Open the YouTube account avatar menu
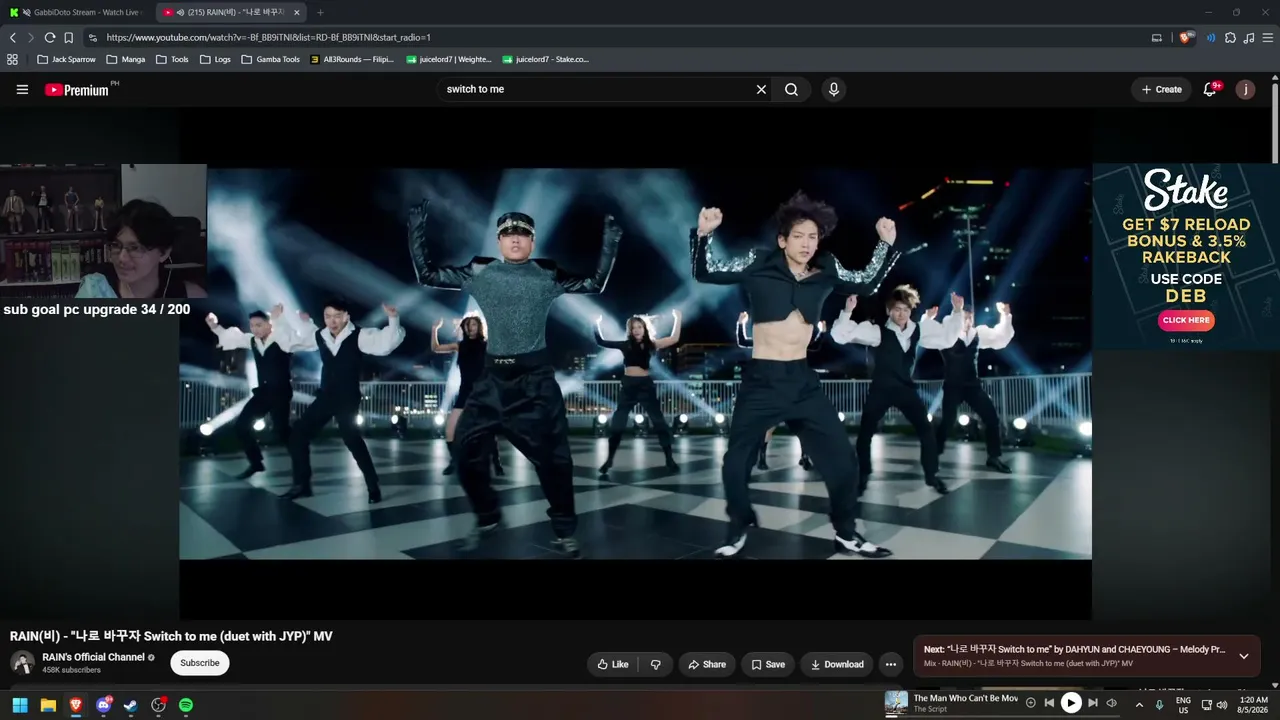Screen dimensions: 1280x720 click(x=1245, y=89)
